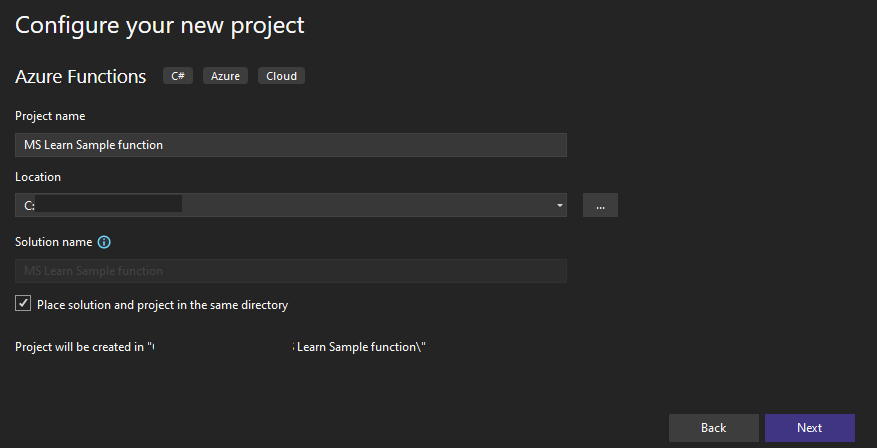Click the Azure Functions template title
Viewport: 877px width, 448px height.
pos(81,76)
